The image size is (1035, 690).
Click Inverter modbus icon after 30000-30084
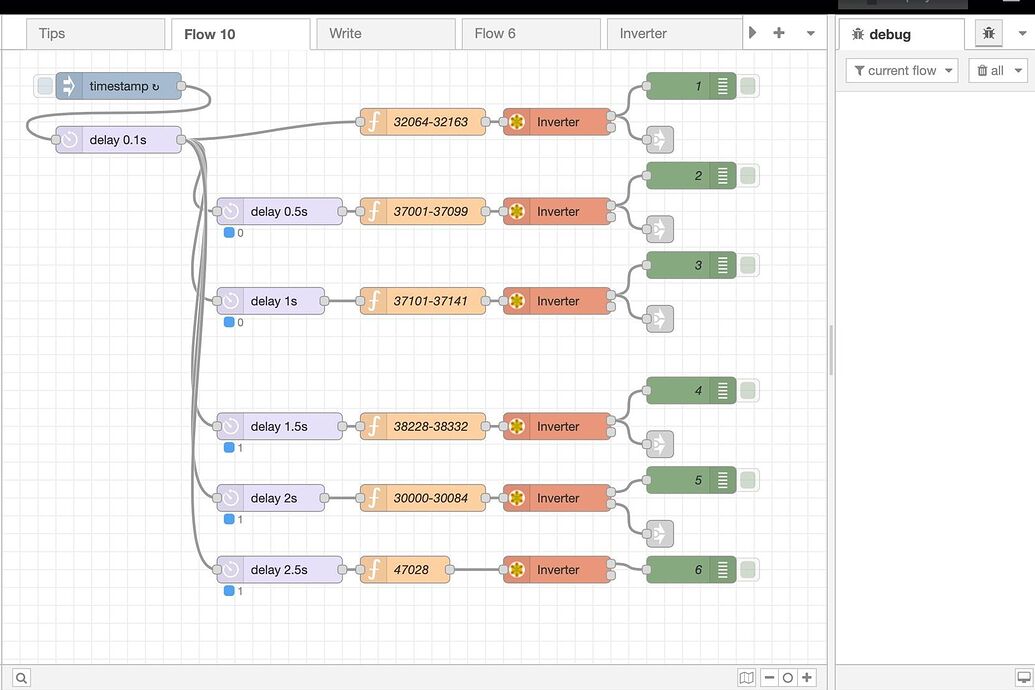(x=517, y=498)
